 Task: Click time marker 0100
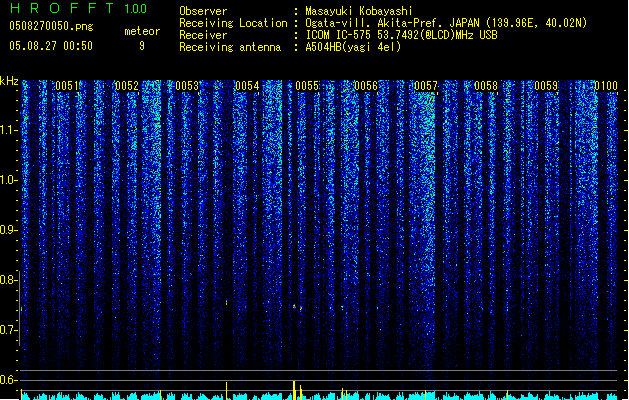point(606,86)
